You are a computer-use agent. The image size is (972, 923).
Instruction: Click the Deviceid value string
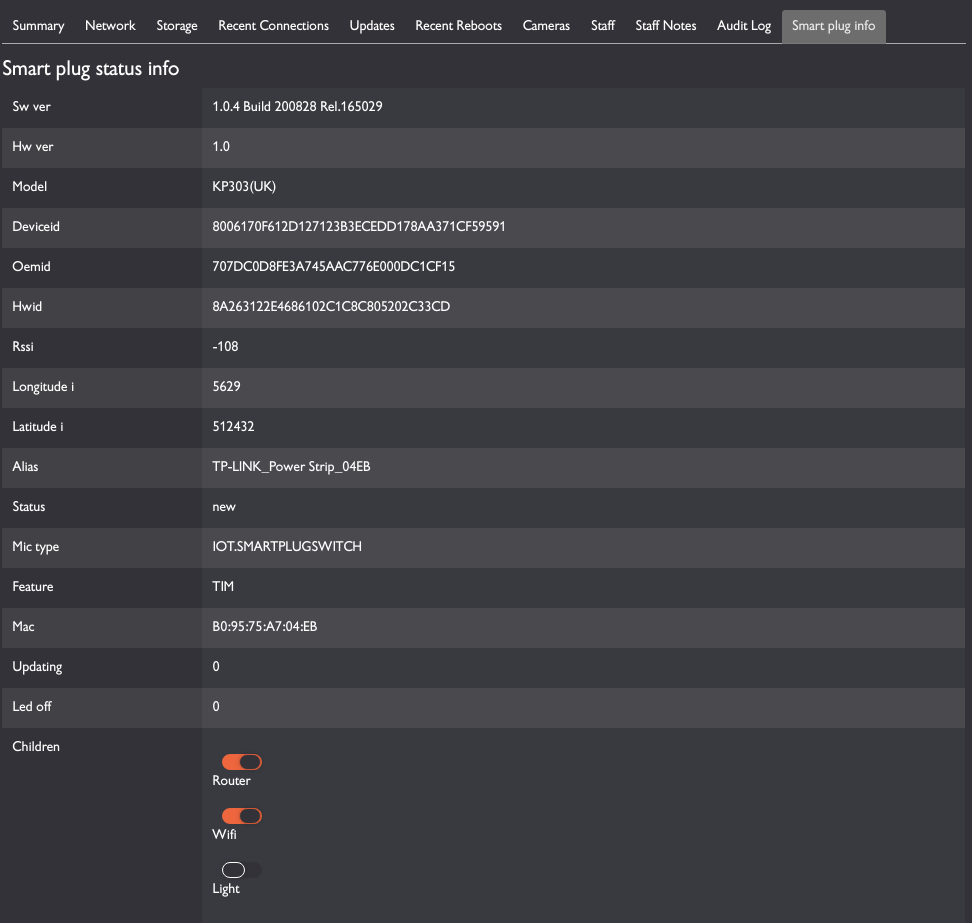tap(359, 227)
